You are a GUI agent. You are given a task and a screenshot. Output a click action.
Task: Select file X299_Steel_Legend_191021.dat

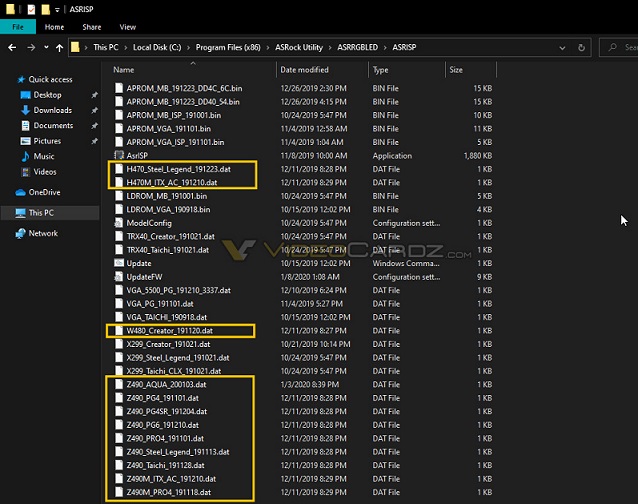pos(178,358)
